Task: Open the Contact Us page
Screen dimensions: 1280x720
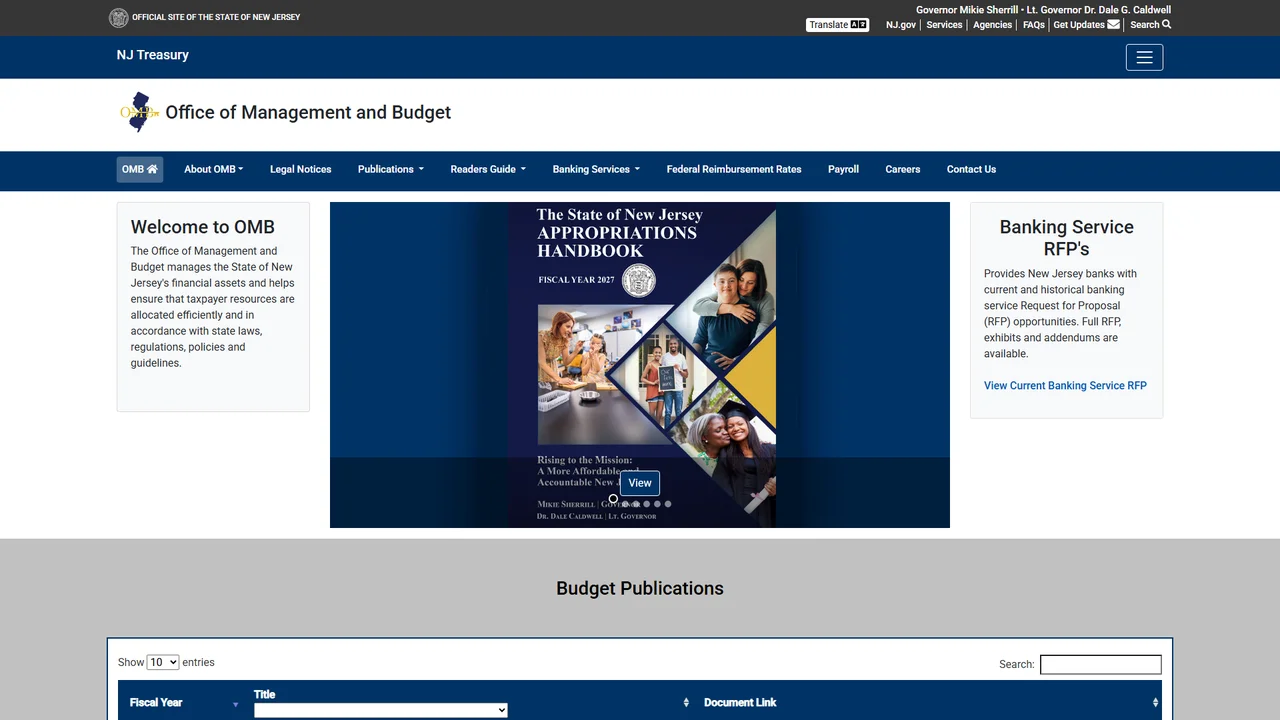Action: coord(971,169)
